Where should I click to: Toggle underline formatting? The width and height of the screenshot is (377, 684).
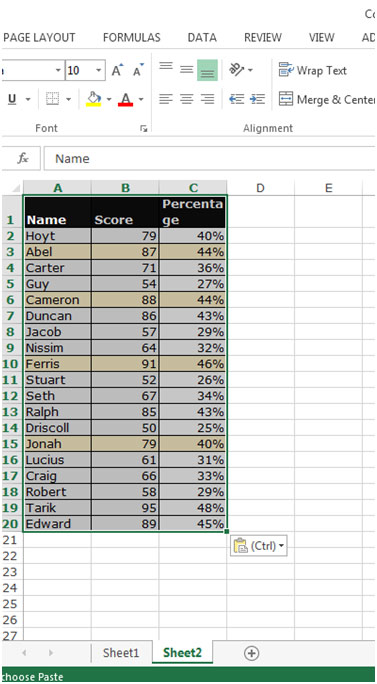12,99
